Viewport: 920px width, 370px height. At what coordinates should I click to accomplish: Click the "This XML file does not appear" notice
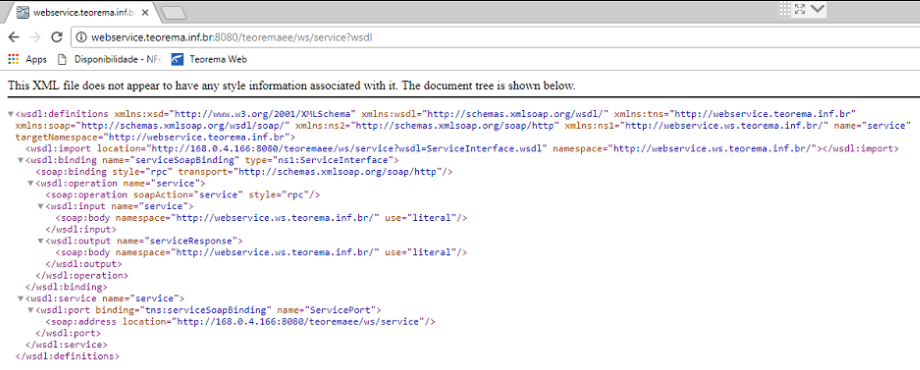click(292, 86)
